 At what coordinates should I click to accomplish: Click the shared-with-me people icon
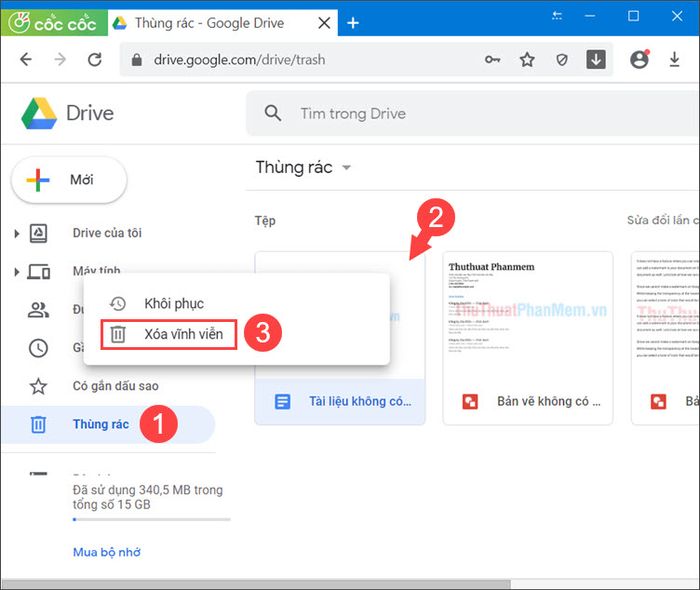(x=38, y=310)
